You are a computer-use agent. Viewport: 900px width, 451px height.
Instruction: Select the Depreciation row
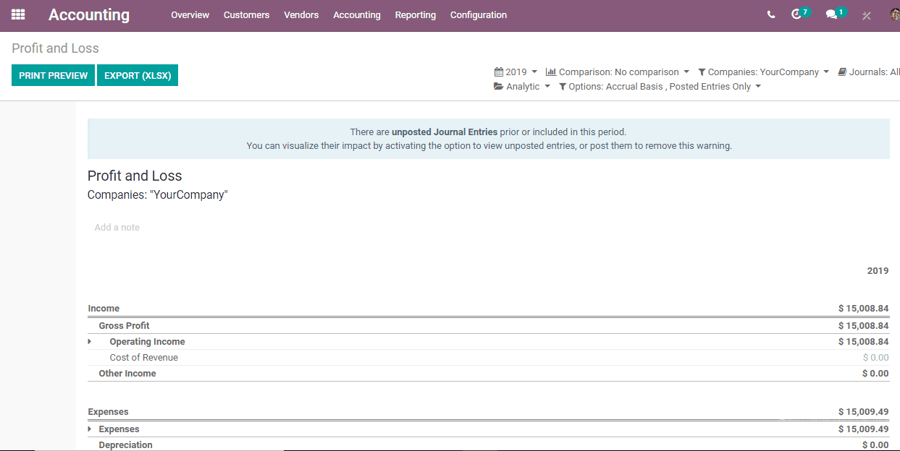tap(488, 445)
